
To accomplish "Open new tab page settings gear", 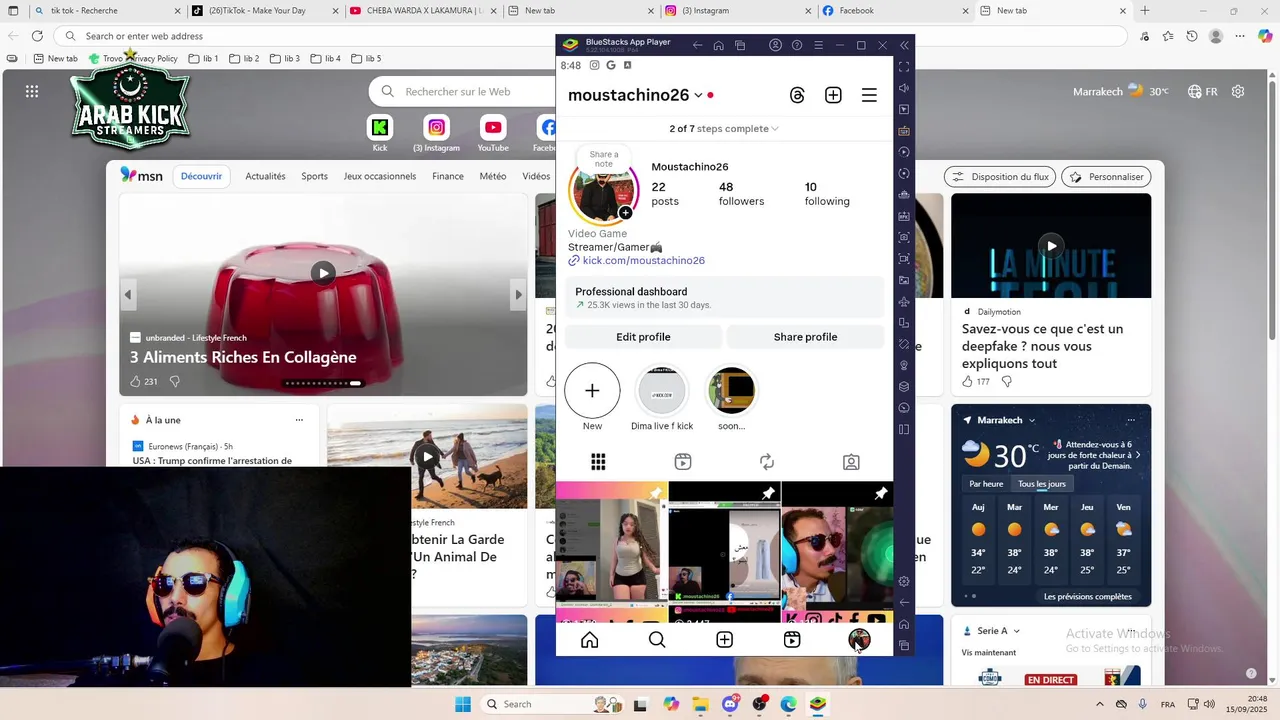I will coord(1238,91).
